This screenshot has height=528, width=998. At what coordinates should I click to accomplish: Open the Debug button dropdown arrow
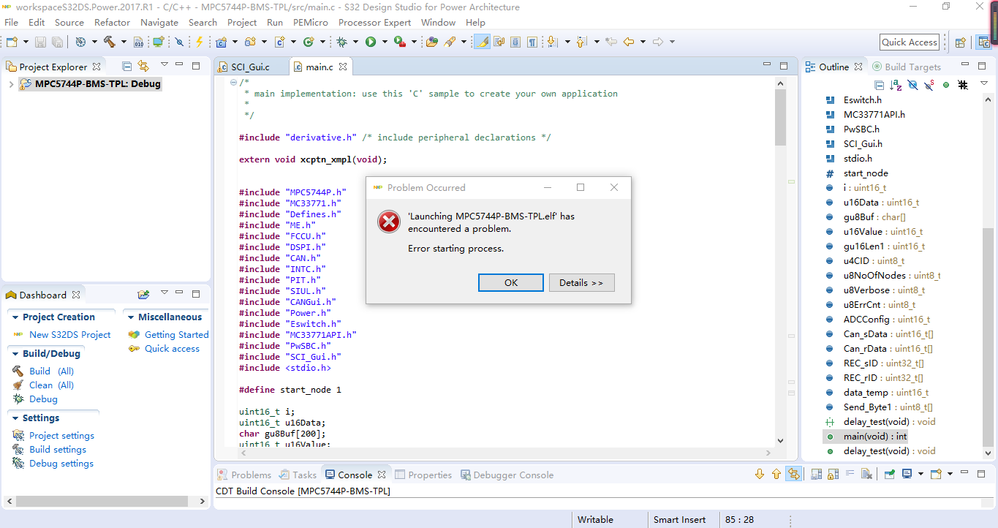pos(356,42)
